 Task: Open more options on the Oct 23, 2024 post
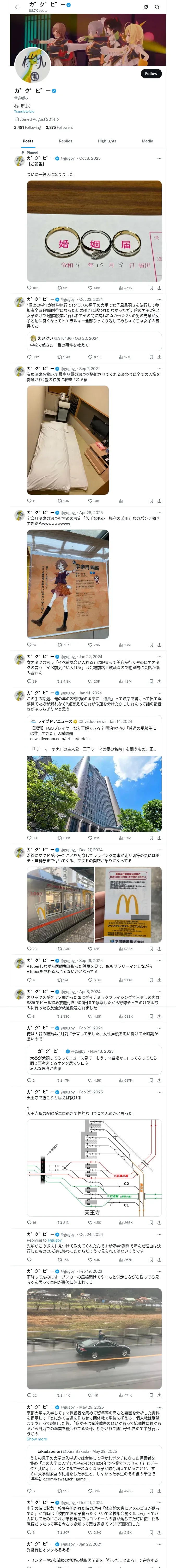tap(159, 299)
